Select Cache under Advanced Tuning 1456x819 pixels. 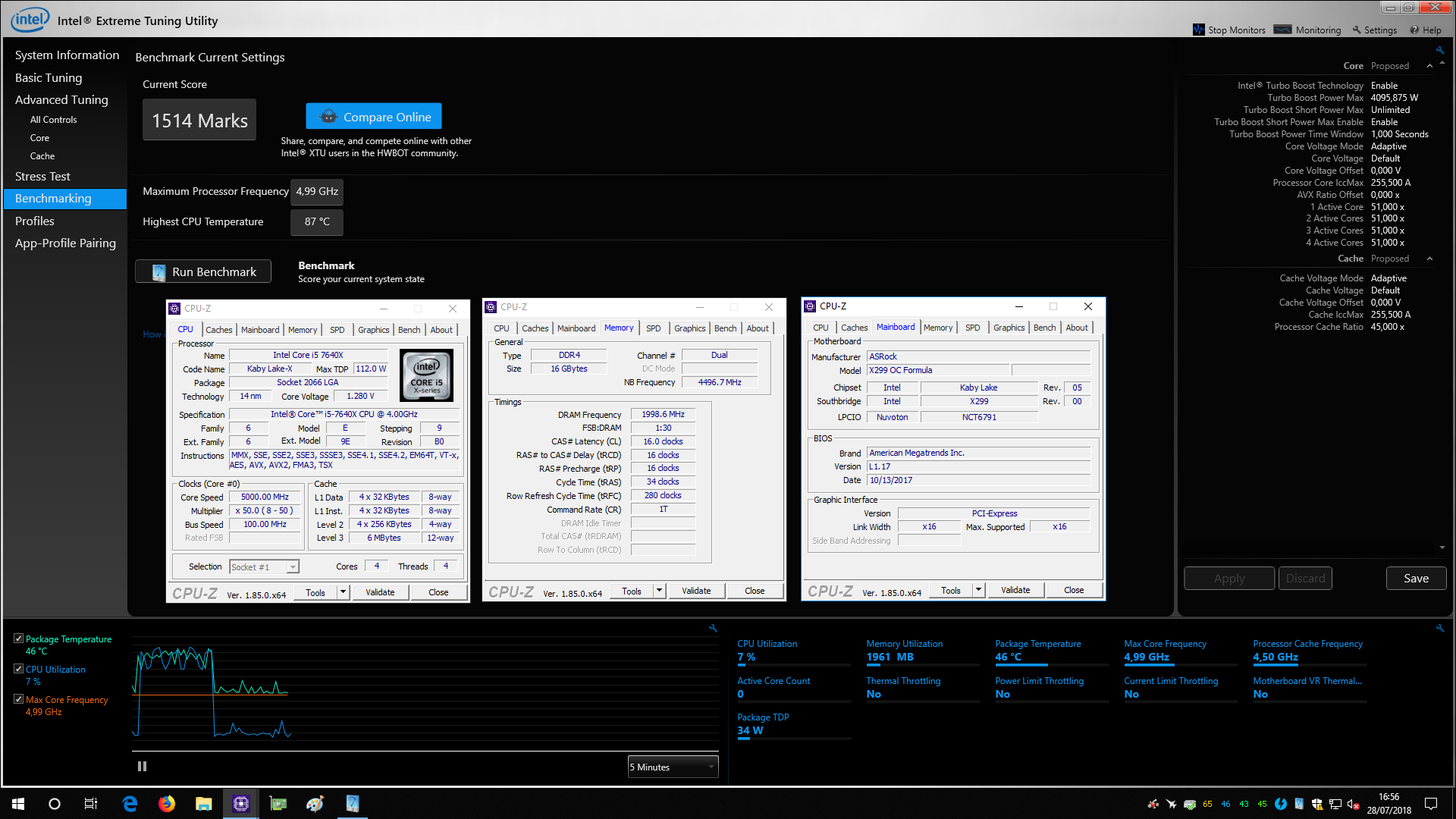pos(42,156)
